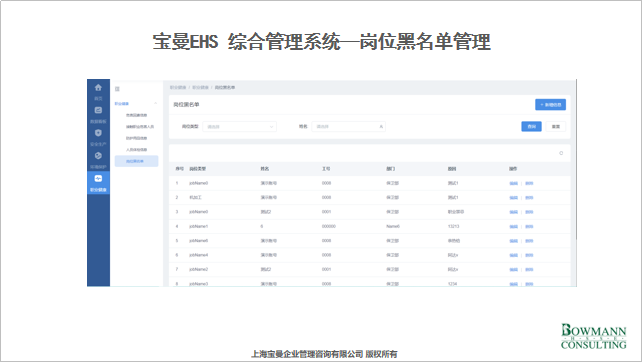Image resolution: width=643 pixels, height=363 pixels.
Task: Click the Name6 department cell
Action: 393,226
